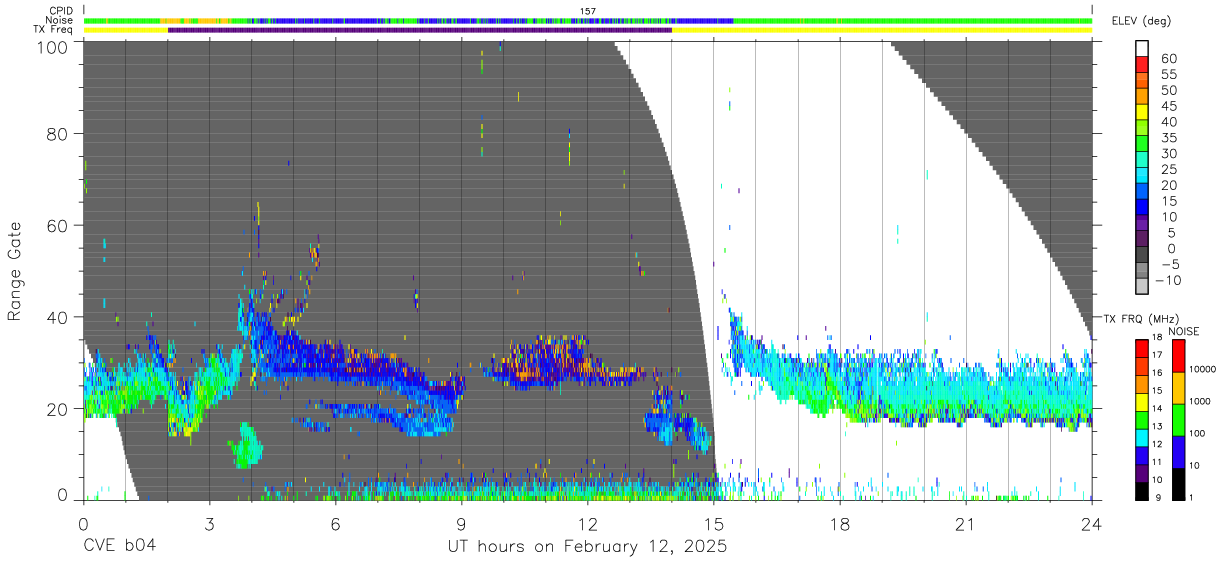Image resolution: width=1228 pixels, height=567 pixels.
Task: Click the 80 range gate tick label
Action: [x=59, y=133]
